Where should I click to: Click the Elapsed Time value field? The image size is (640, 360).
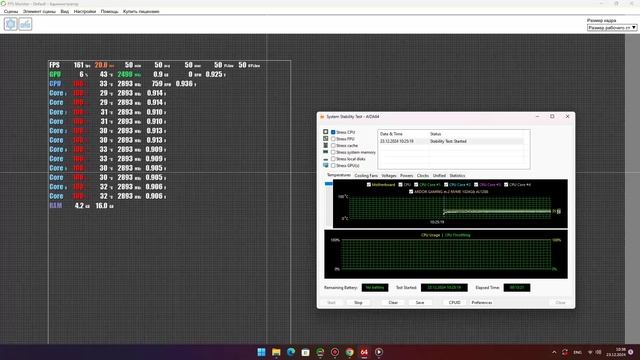pyautogui.click(x=517, y=288)
